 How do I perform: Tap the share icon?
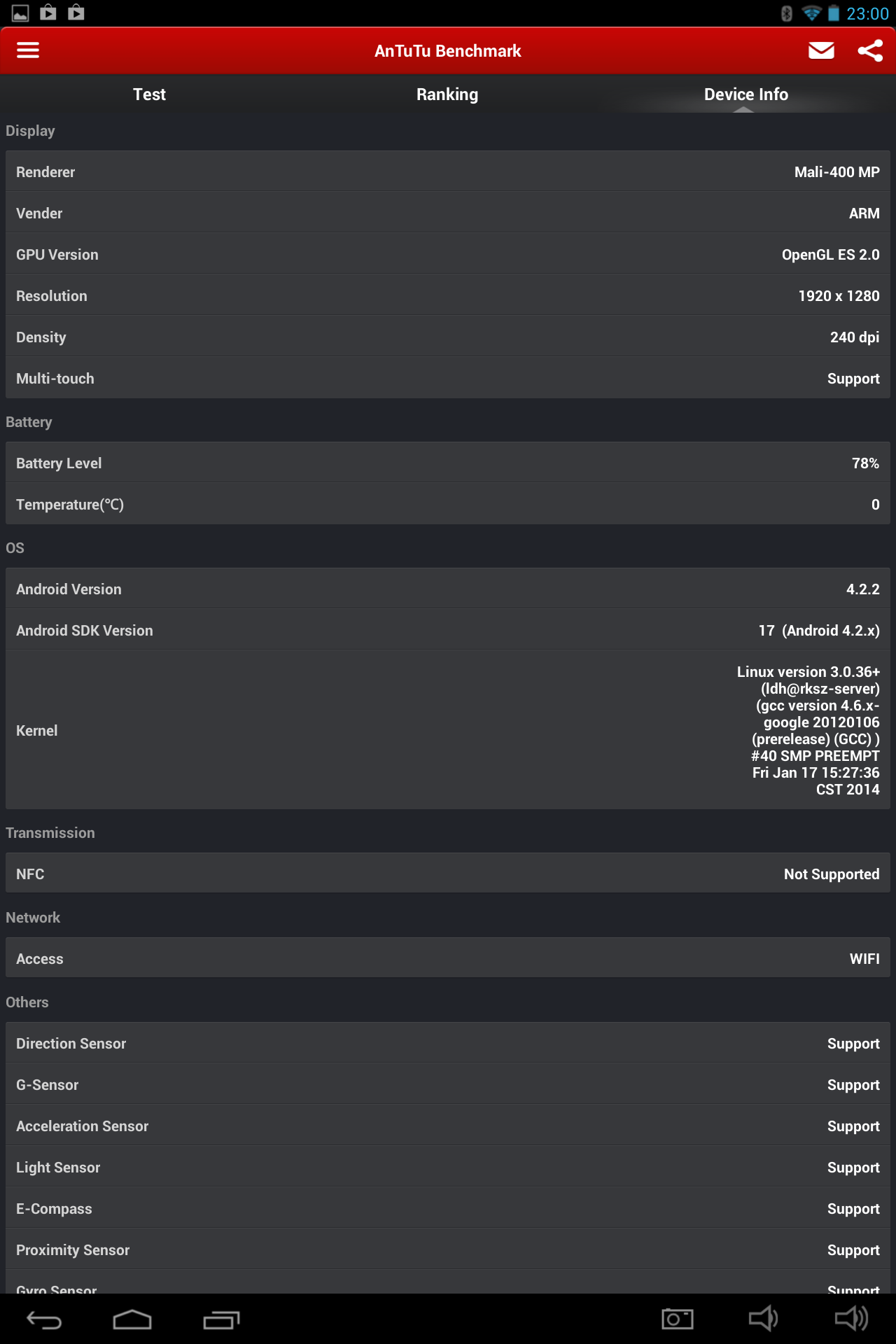(870, 50)
